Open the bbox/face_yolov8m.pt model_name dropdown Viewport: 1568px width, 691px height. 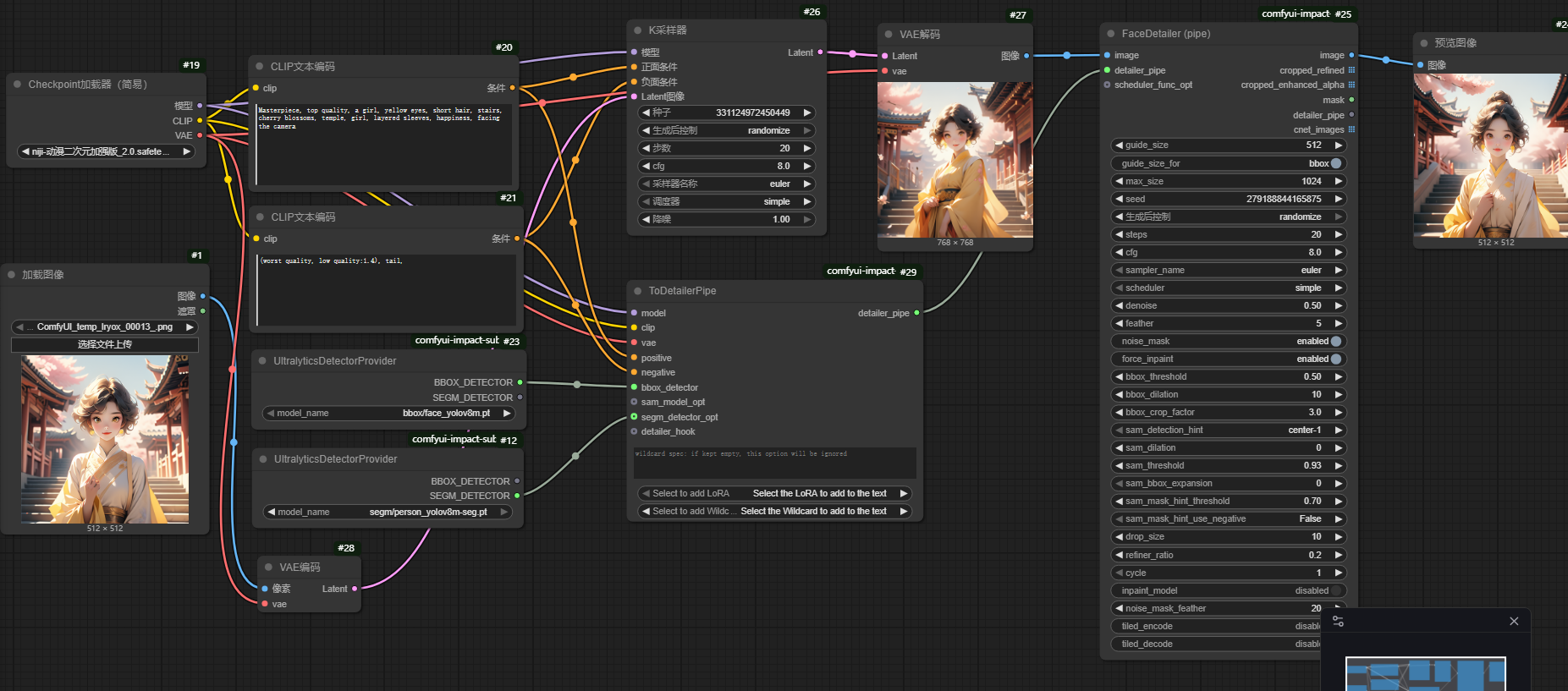tap(389, 413)
